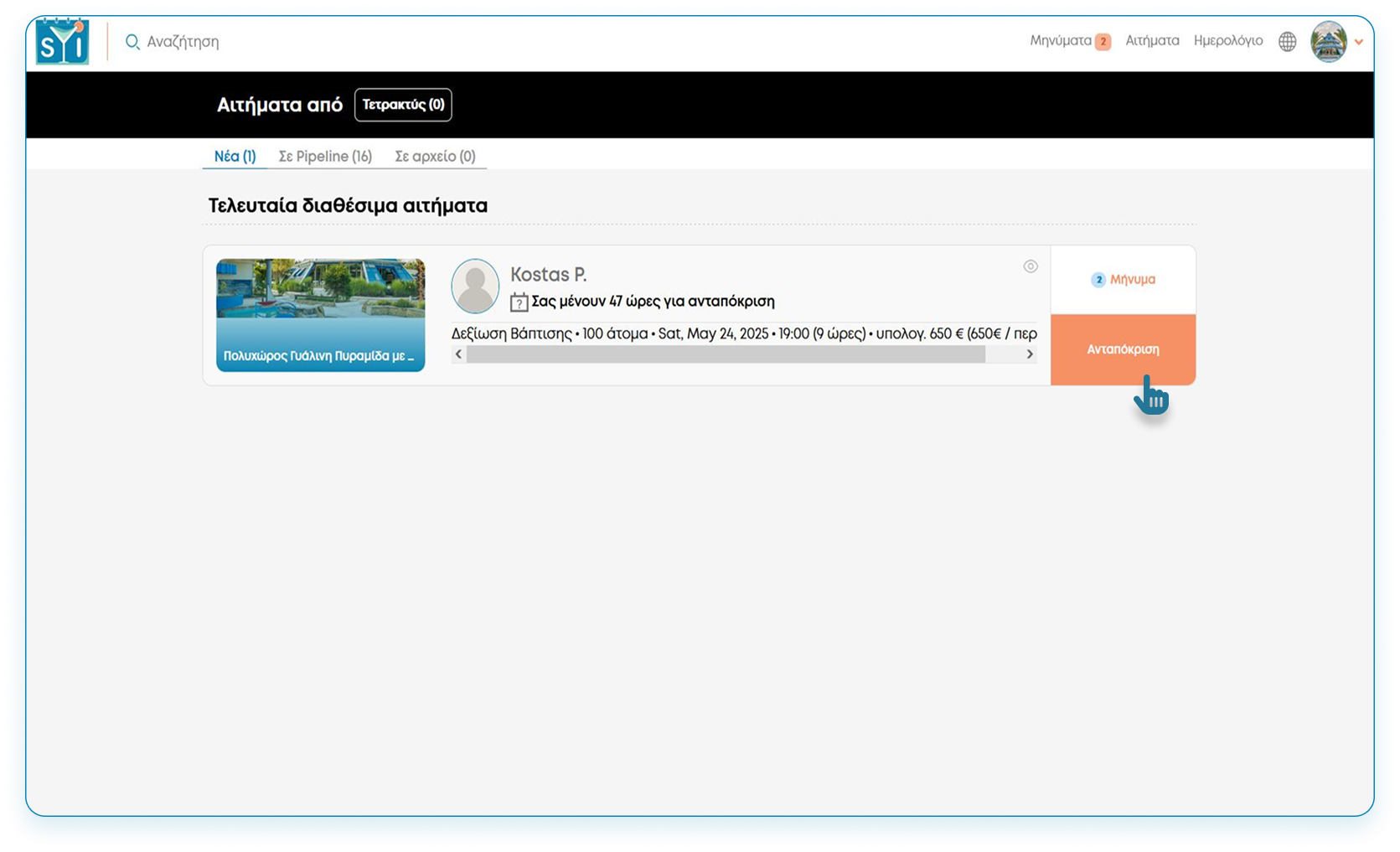This screenshot has width=1400, height=852.
Task: Expand the profile dropdown arrow
Action: (x=1359, y=42)
